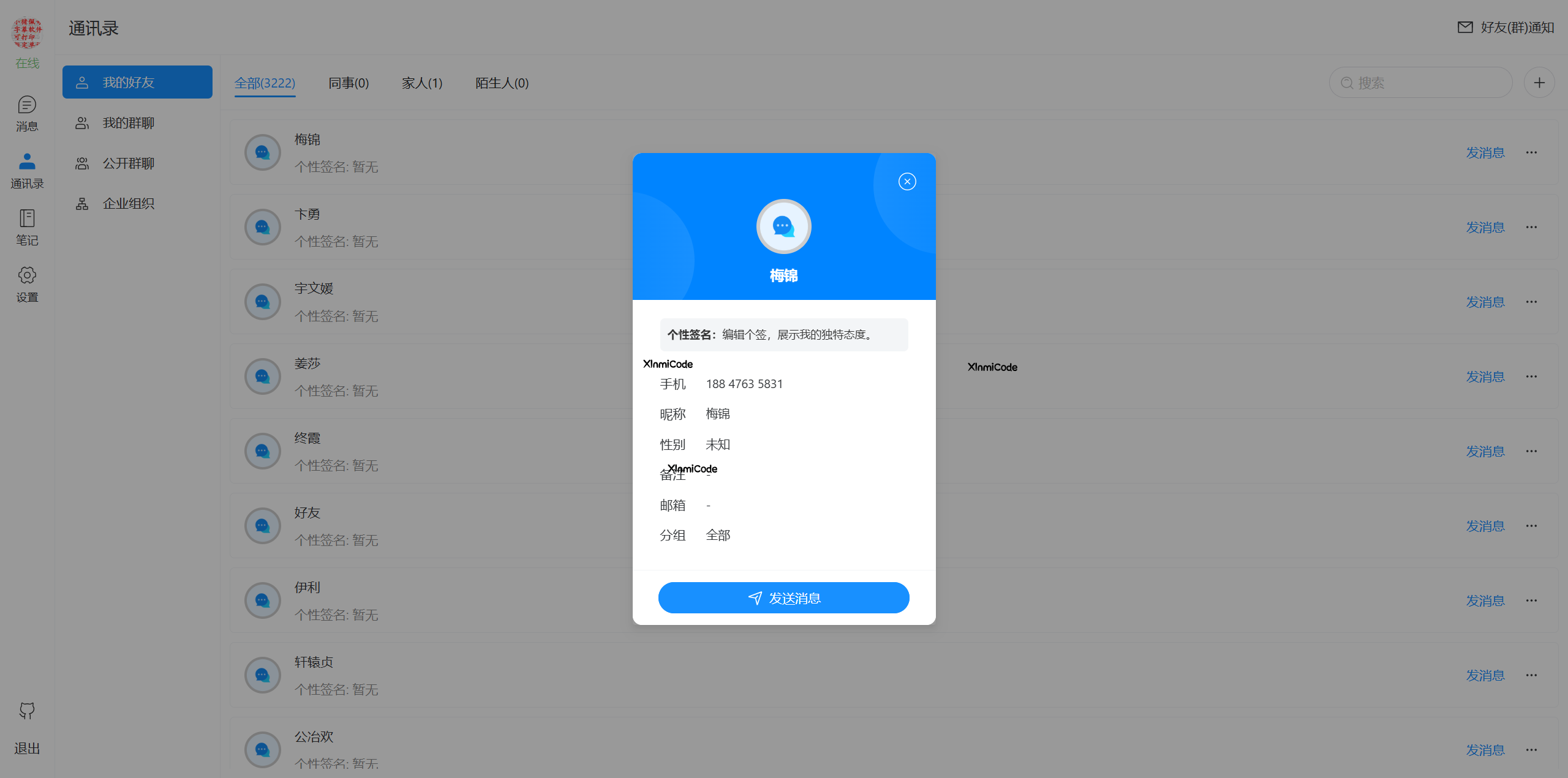The width and height of the screenshot is (1568, 778).
Task: Switch to the 同事(0) tab
Action: click(x=349, y=83)
